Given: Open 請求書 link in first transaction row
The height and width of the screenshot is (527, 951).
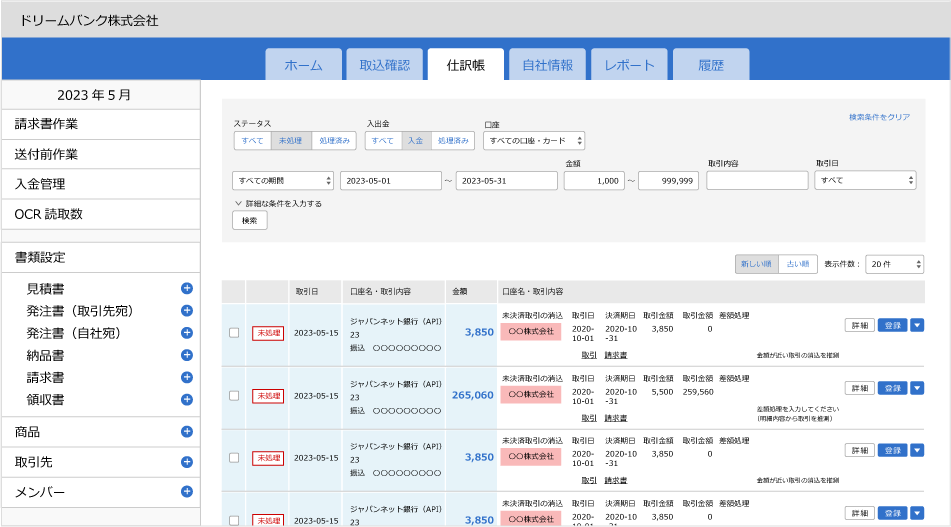Looking at the screenshot, I should click(616, 355).
